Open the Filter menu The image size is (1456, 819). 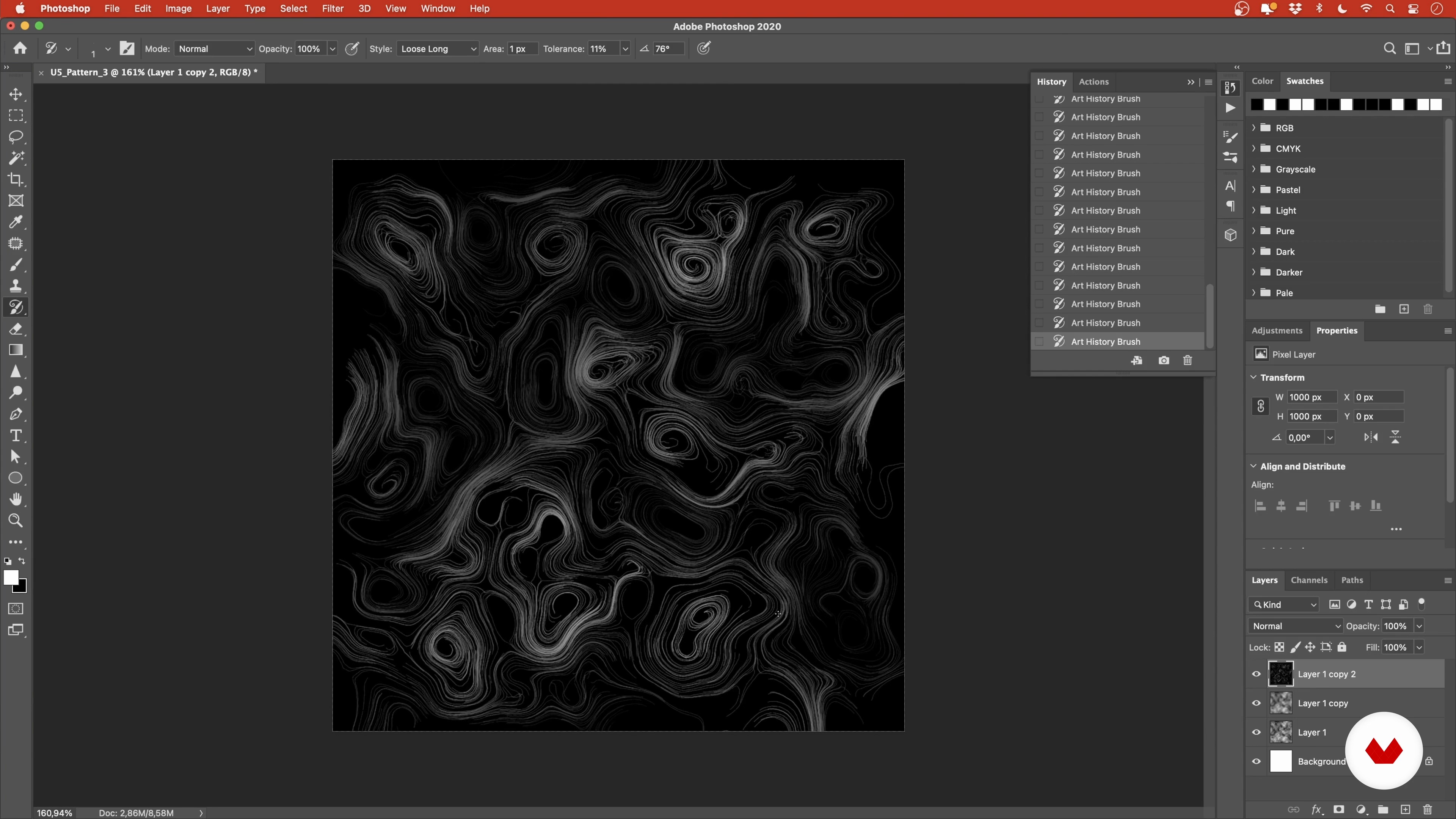pyautogui.click(x=333, y=8)
